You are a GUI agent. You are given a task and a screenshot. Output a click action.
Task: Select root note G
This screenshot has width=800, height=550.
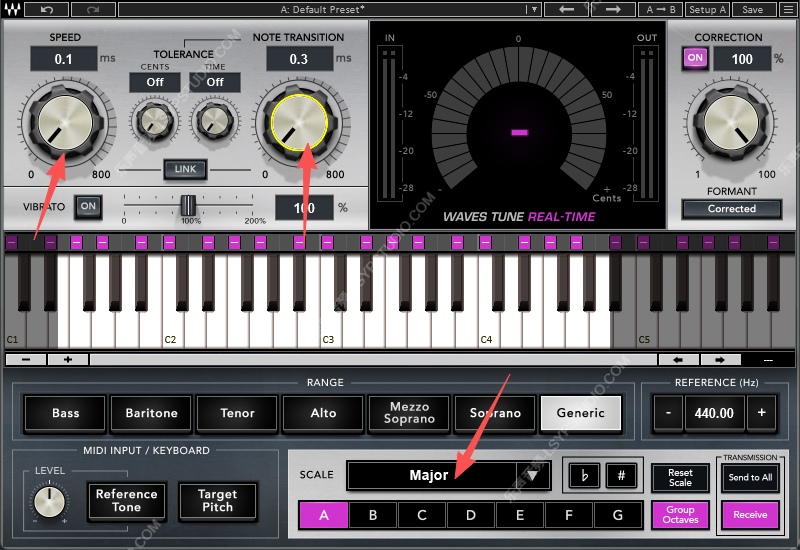pos(617,515)
